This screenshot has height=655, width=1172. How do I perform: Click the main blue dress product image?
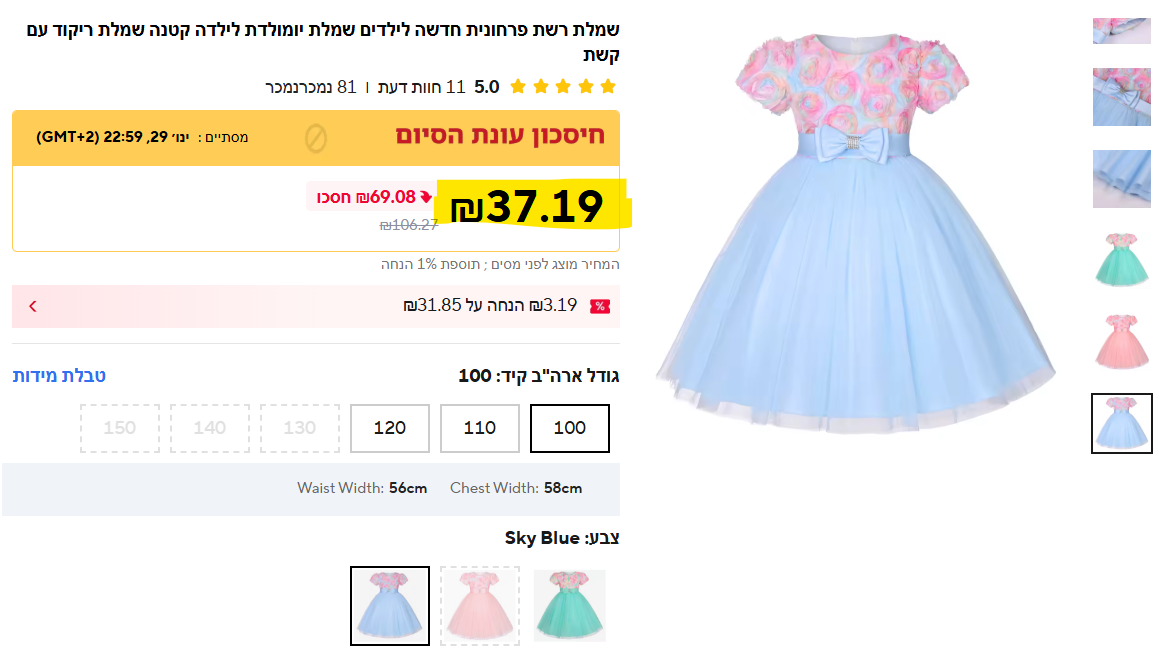855,233
